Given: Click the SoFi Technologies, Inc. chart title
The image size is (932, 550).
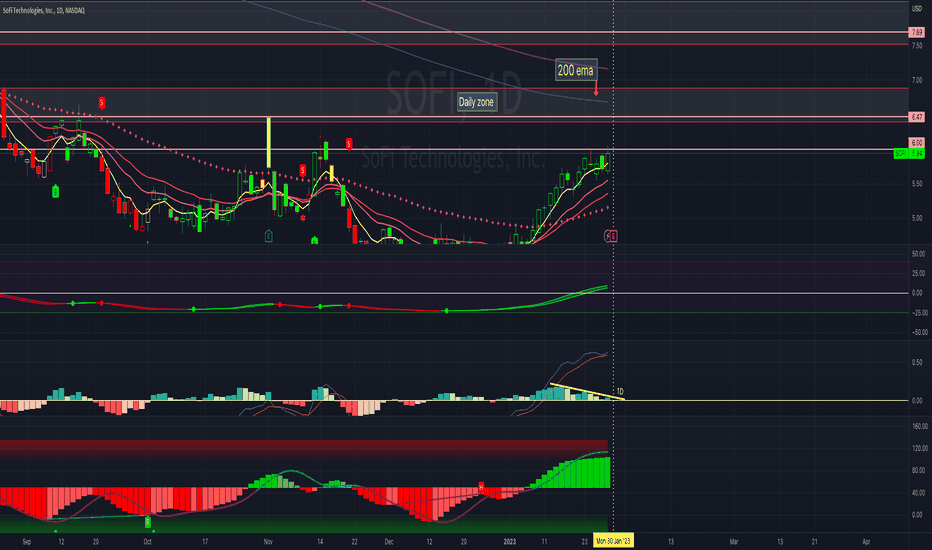Looking at the screenshot, I should click(x=43, y=11).
